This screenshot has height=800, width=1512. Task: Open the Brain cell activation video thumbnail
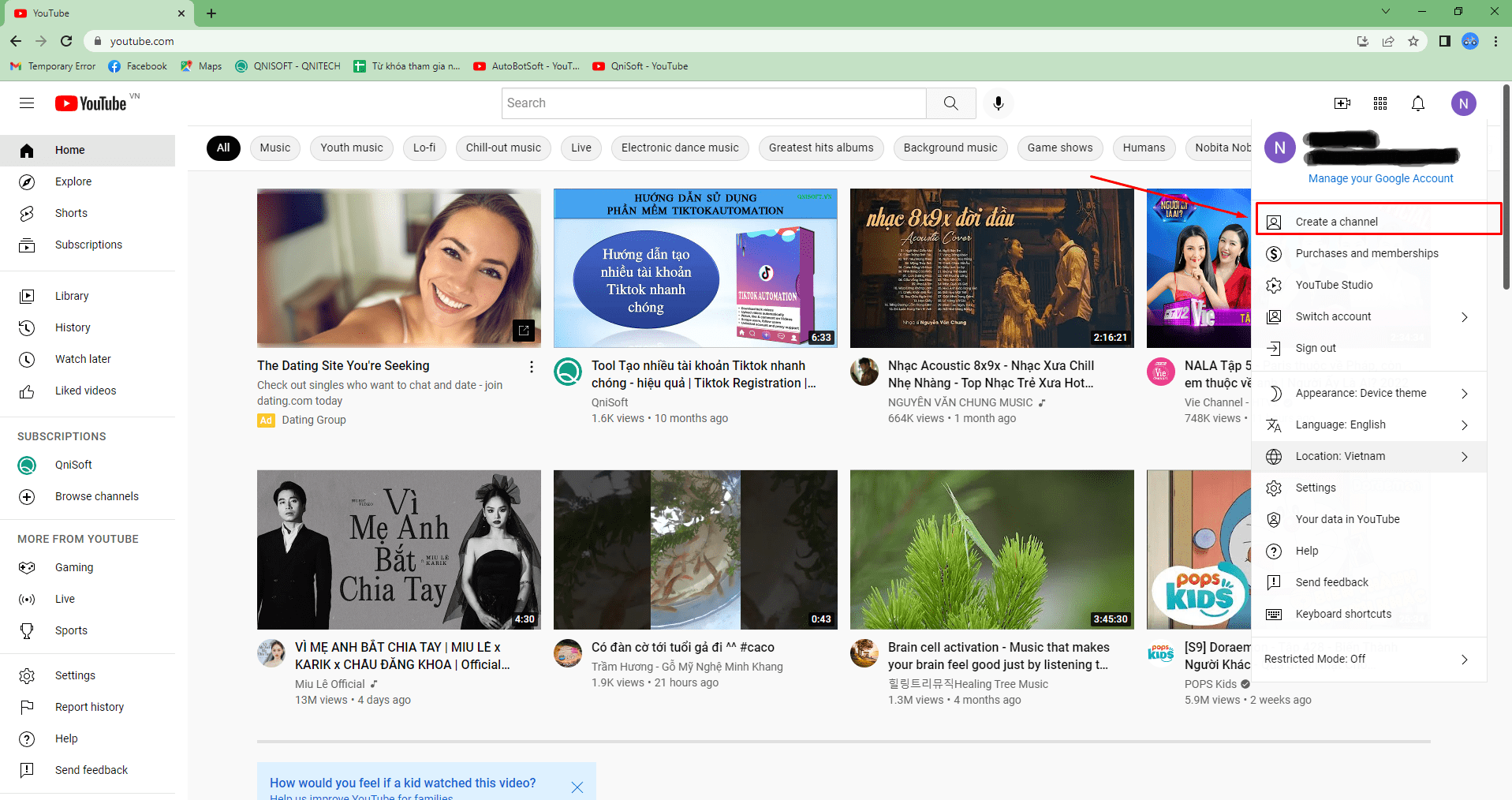992,550
